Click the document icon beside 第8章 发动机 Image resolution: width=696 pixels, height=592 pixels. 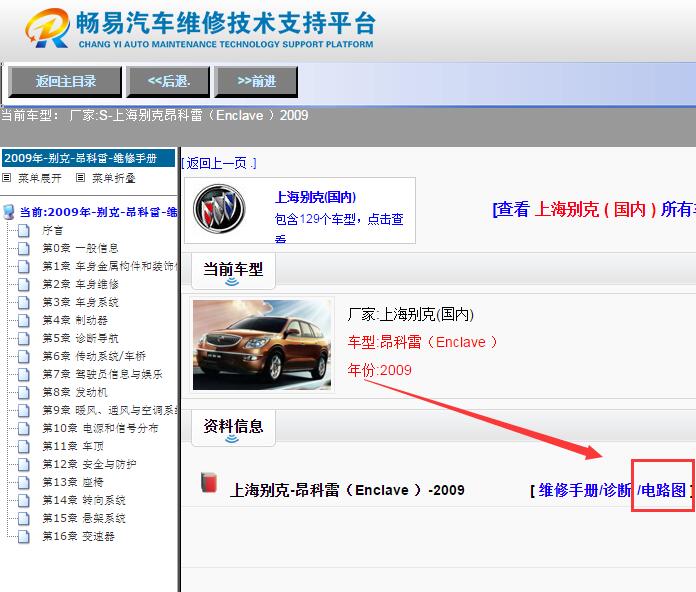[24, 392]
